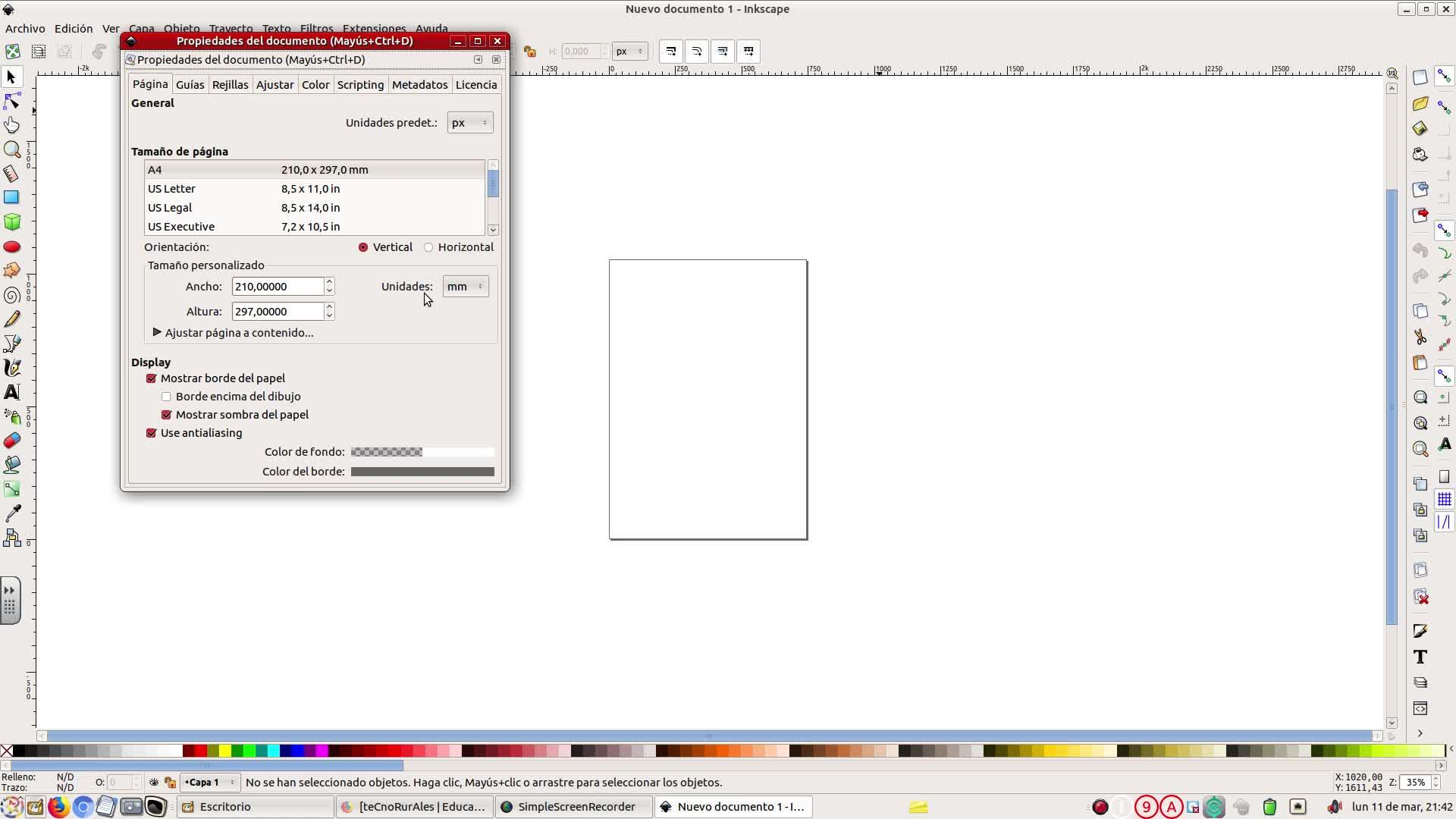1456x819 pixels.
Task: Open the Archivo menu
Action: pyautogui.click(x=25, y=29)
